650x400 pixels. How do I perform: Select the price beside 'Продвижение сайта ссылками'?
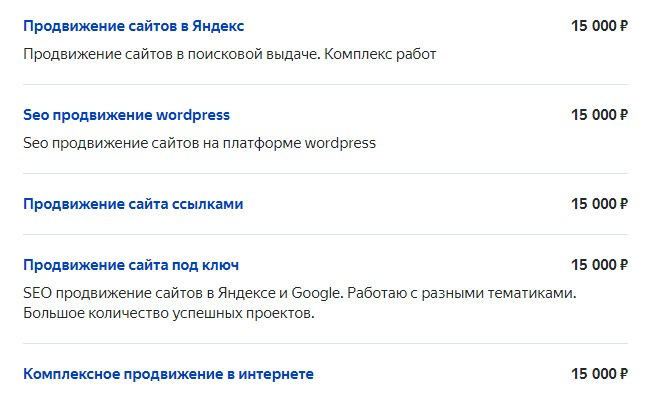click(x=599, y=204)
